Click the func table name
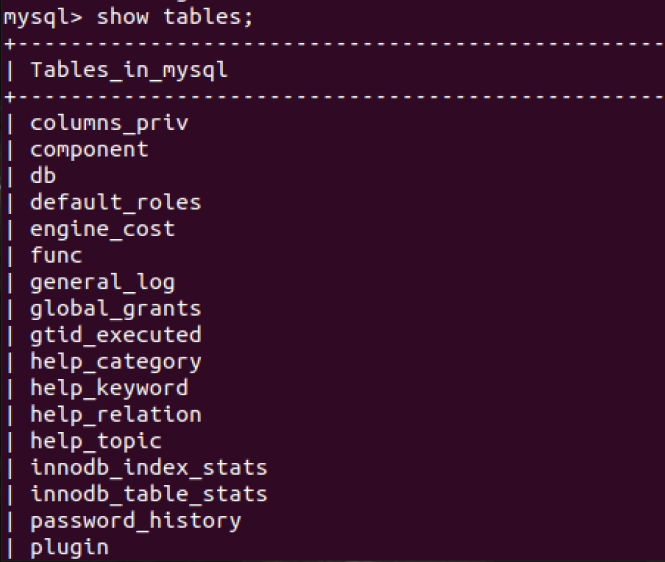The height and width of the screenshot is (562, 665). coord(56,255)
